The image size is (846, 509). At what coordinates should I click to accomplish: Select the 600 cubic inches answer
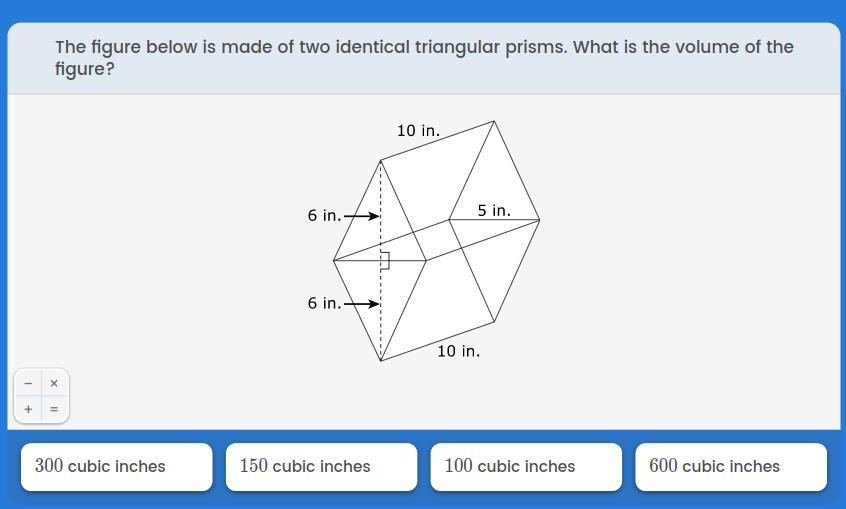click(x=731, y=467)
